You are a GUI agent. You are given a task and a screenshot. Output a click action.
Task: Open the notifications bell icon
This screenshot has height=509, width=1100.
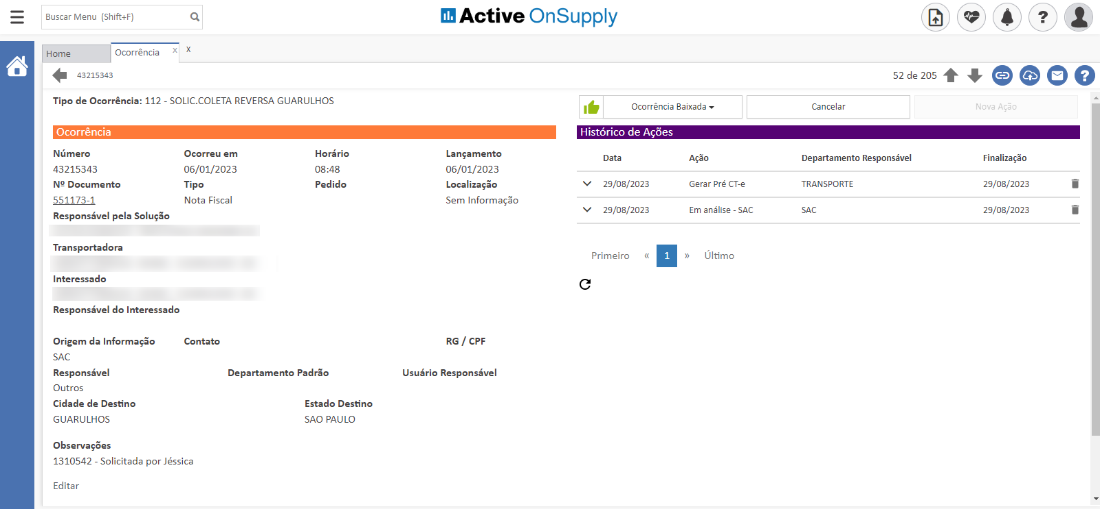tap(1007, 17)
